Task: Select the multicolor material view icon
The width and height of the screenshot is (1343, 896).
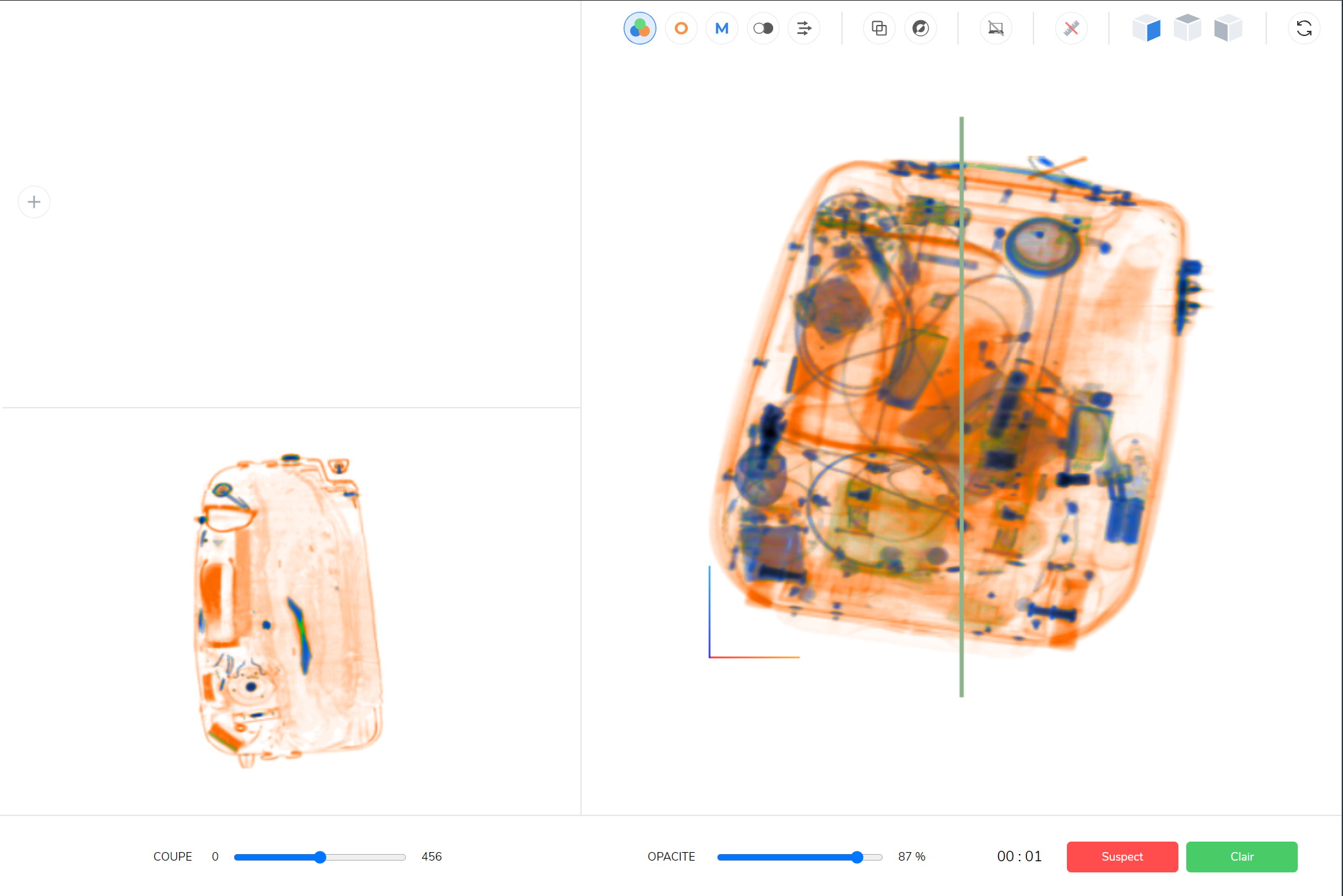Action: (x=639, y=28)
